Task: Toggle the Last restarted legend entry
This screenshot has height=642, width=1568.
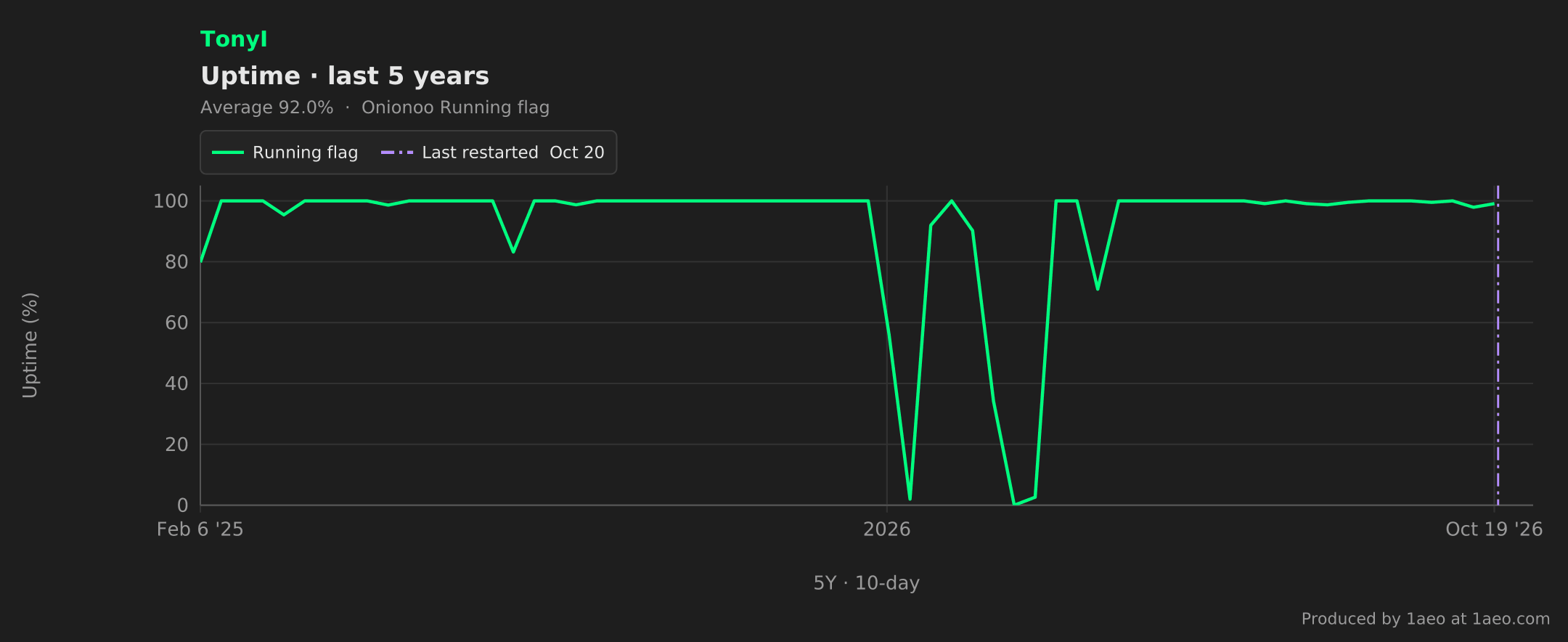Action: tap(492, 153)
